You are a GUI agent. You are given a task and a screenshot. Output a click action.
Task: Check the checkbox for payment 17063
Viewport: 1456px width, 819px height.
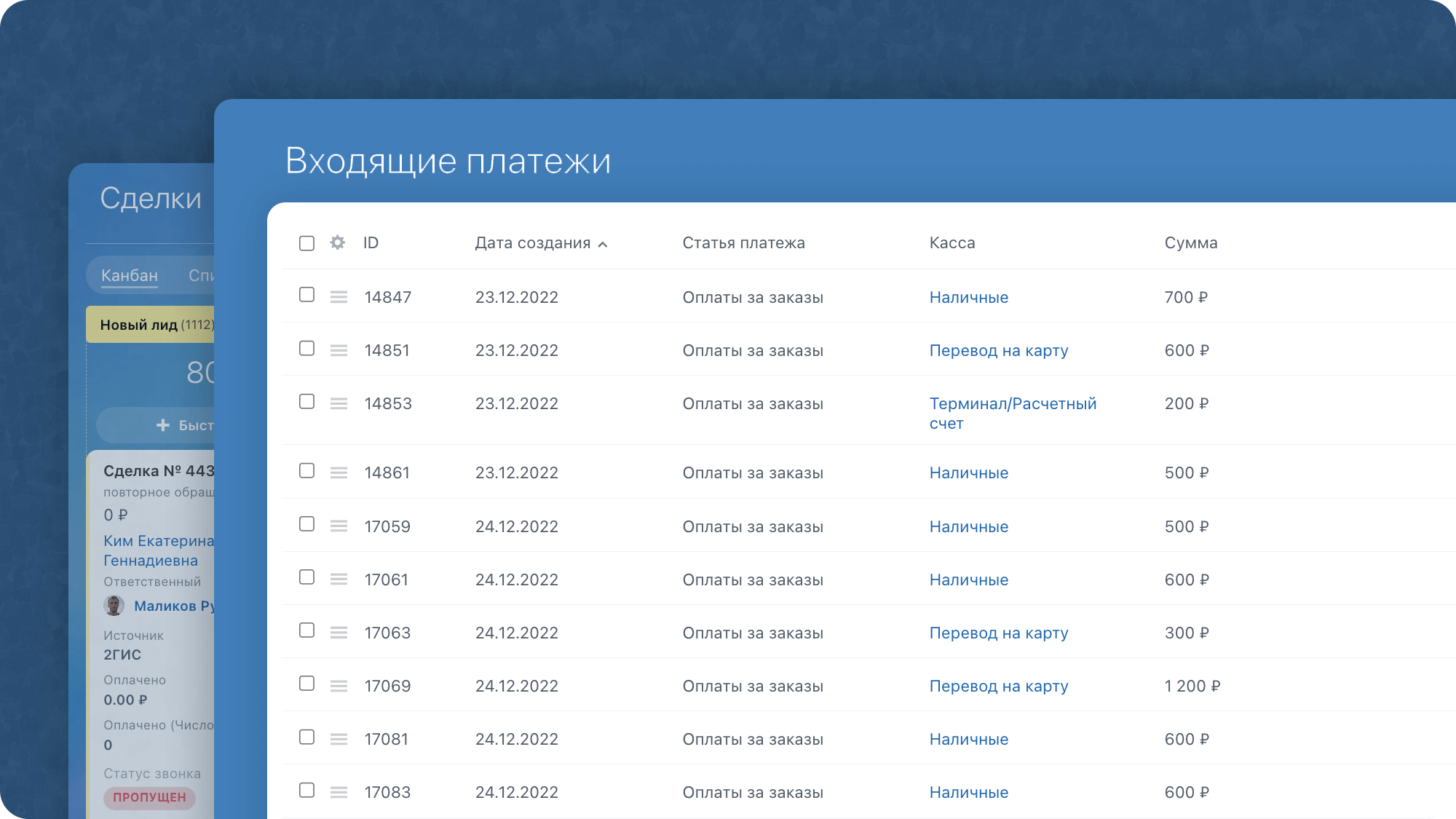[x=306, y=632]
